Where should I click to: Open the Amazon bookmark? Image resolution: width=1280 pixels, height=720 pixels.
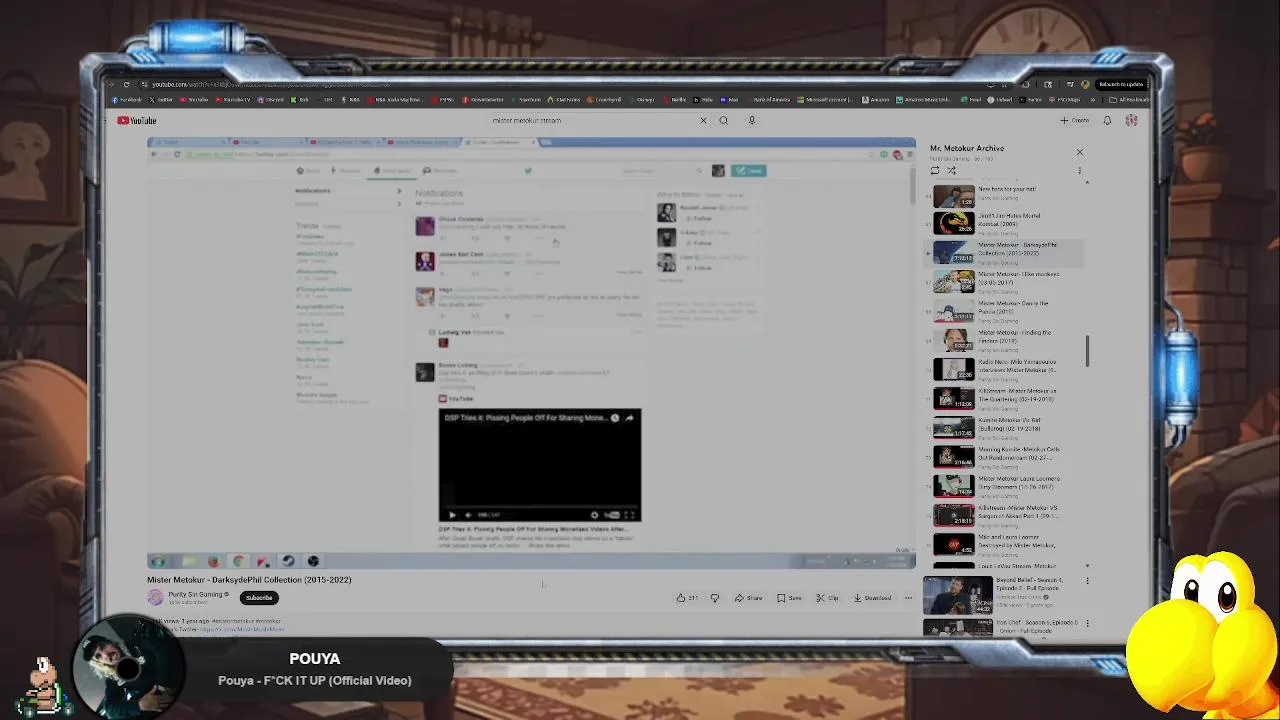point(876,100)
